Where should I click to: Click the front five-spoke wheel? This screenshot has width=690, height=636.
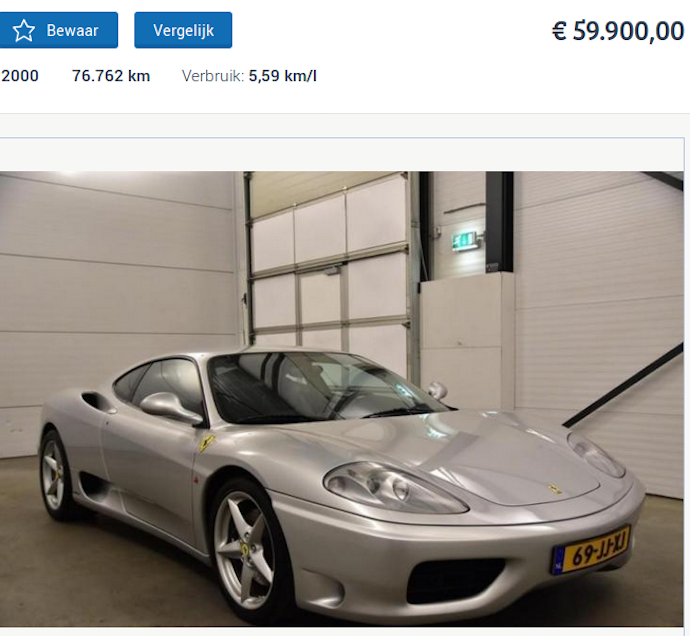pos(246,550)
